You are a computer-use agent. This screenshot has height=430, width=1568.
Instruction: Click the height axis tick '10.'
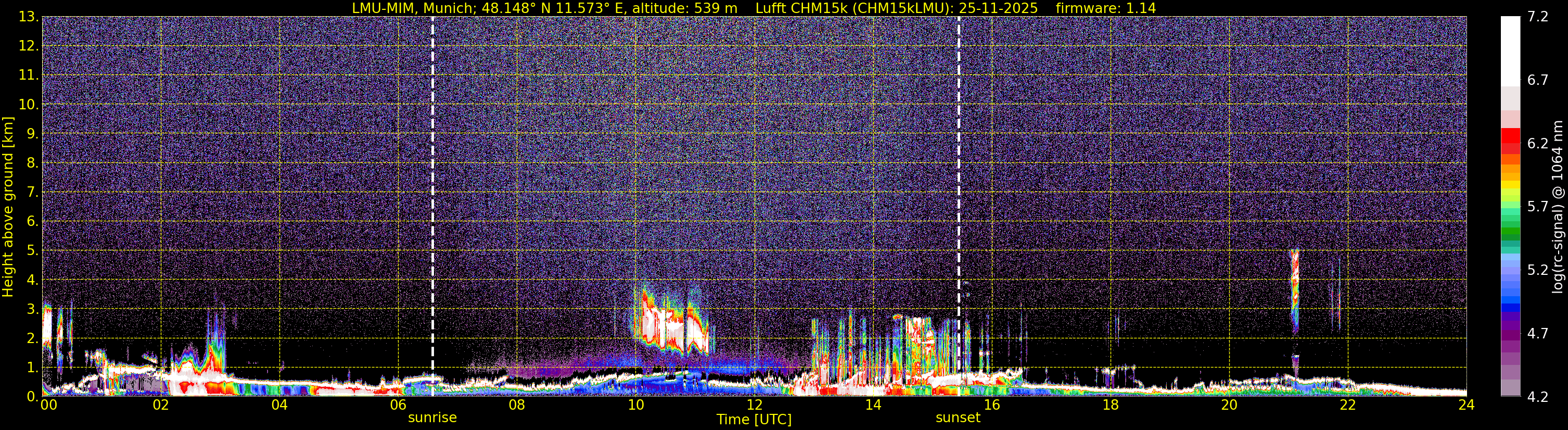(x=29, y=104)
